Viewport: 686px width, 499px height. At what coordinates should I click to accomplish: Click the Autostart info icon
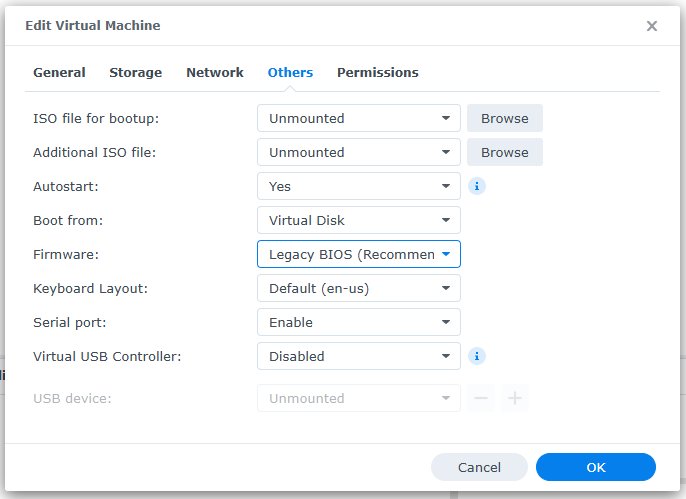point(477,186)
